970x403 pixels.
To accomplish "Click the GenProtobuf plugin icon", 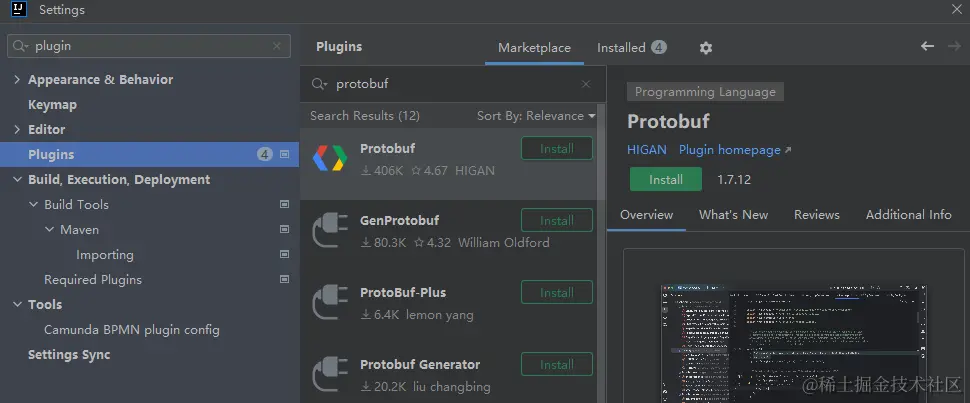I will tap(329, 230).
